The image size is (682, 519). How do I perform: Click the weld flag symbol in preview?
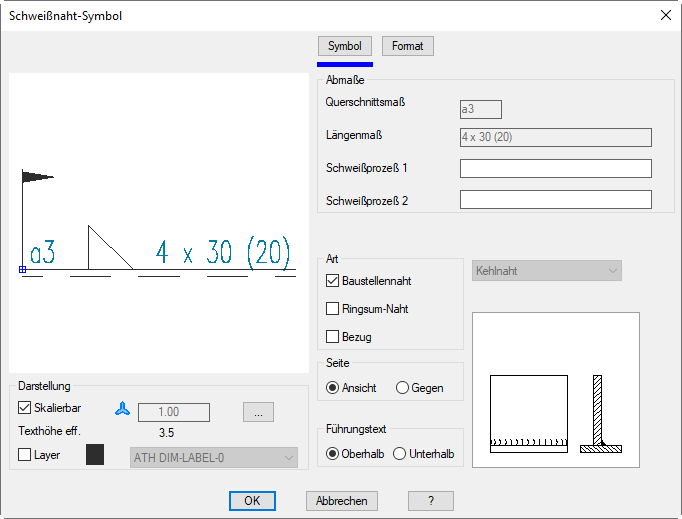point(37,178)
